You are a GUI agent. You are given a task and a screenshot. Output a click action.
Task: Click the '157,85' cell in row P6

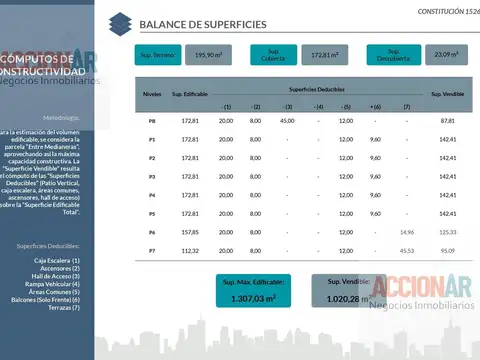click(190, 232)
